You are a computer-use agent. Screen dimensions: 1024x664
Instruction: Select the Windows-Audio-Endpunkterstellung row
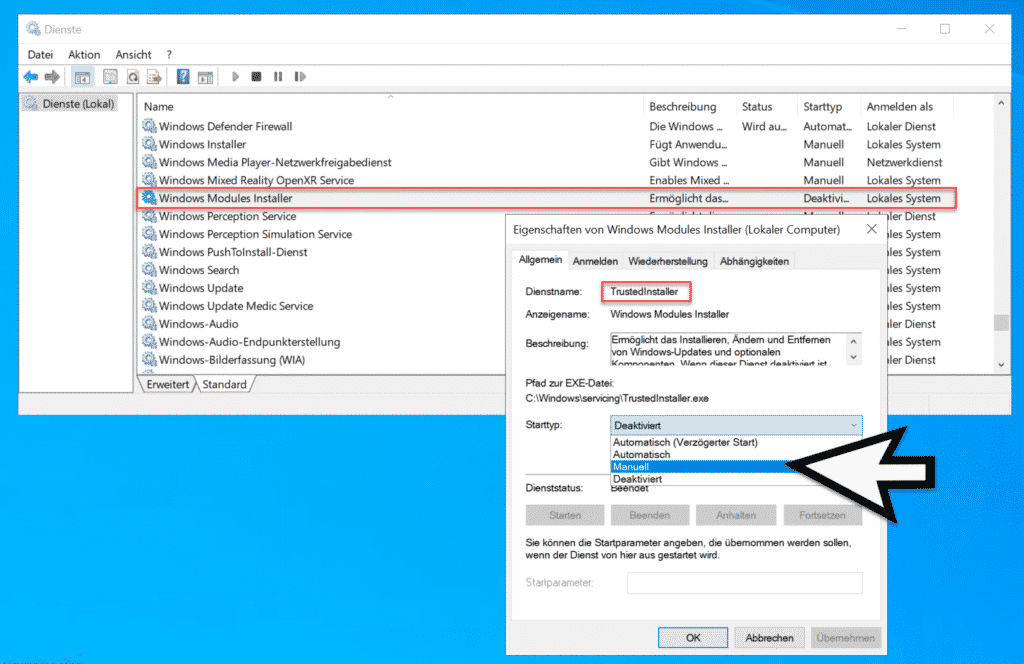323,341
